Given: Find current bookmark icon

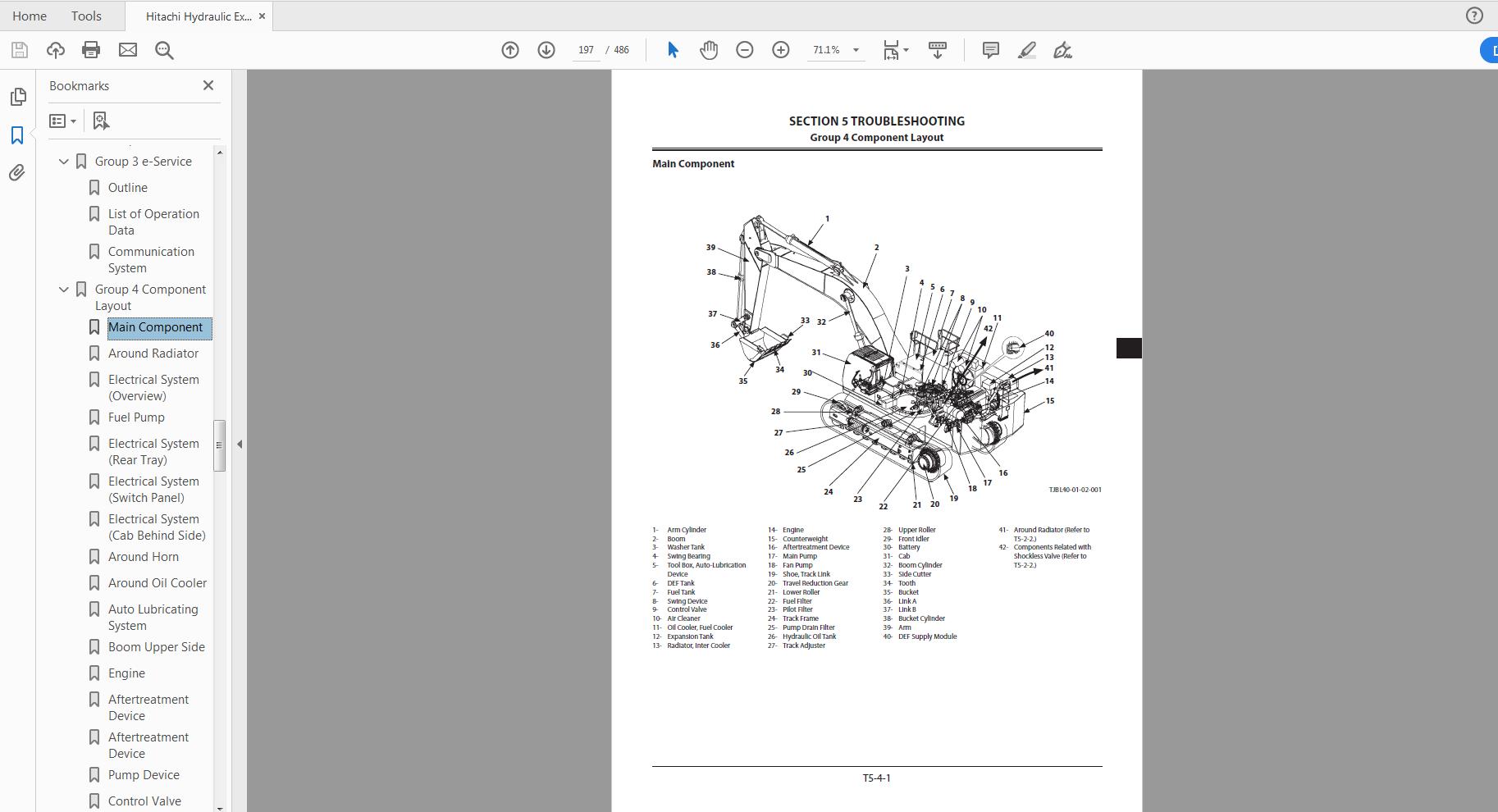Looking at the screenshot, I should pos(101,121).
